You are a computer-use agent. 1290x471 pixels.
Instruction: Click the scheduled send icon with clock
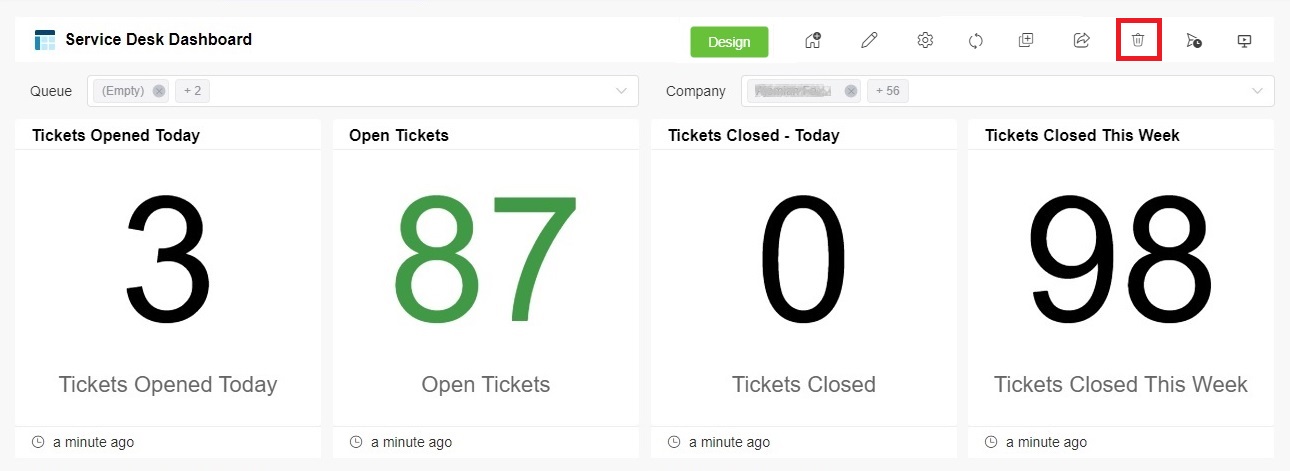[1194, 41]
